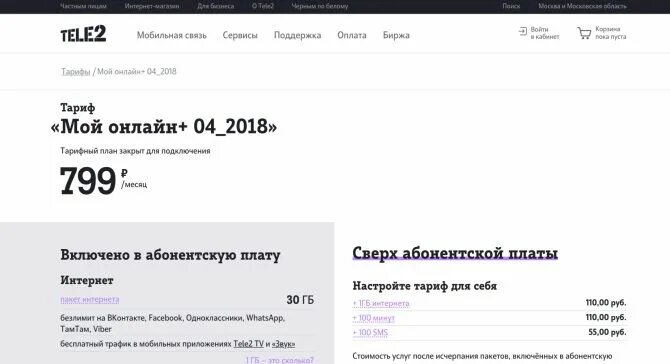Click пакет интернета link
The height and width of the screenshot is (364, 670).
click(x=90, y=299)
